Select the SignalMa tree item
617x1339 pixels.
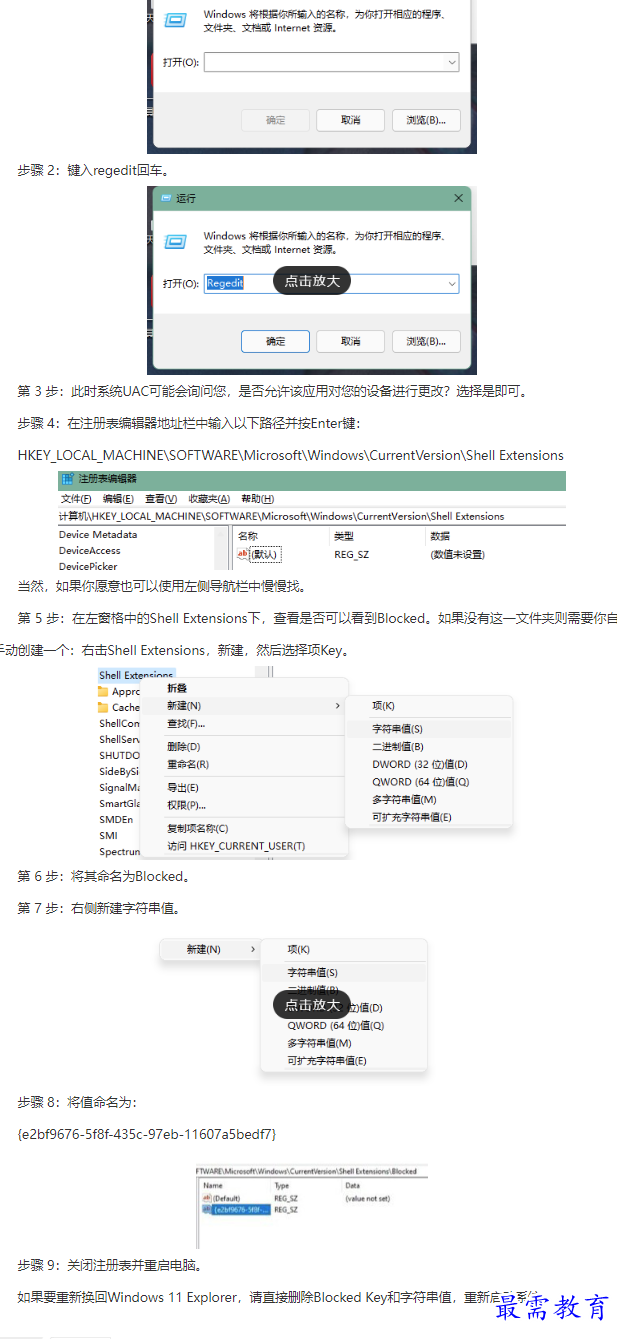tap(119, 788)
